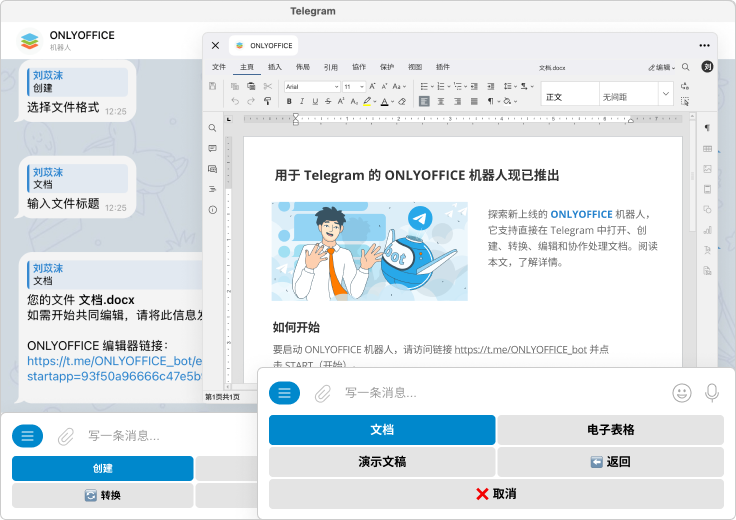Click the About info icon in left sidebar
Viewport: 736px width, 520px height.
click(x=213, y=210)
